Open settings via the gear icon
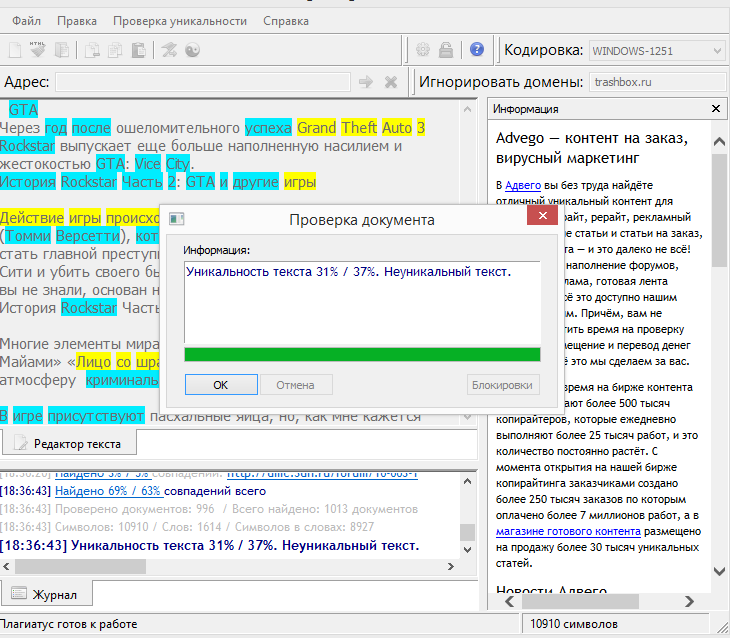The image size is (730, 638). coord(423,49)
